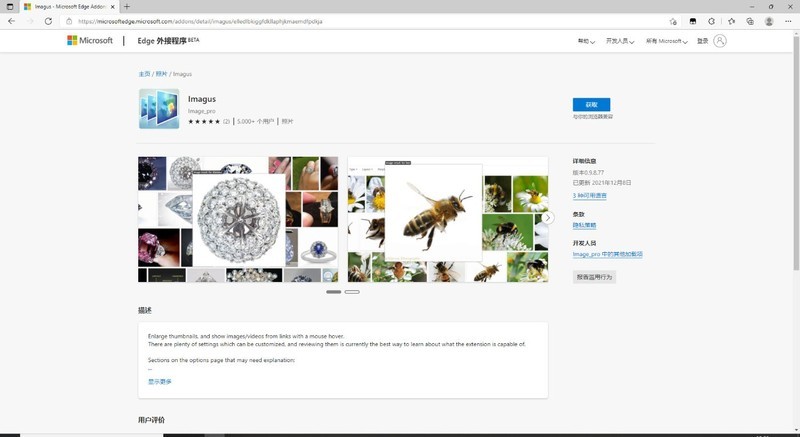Screen dimensions: 800x437
Task: Open the Edge 外接程序 home title
Action: coord(168,41)
